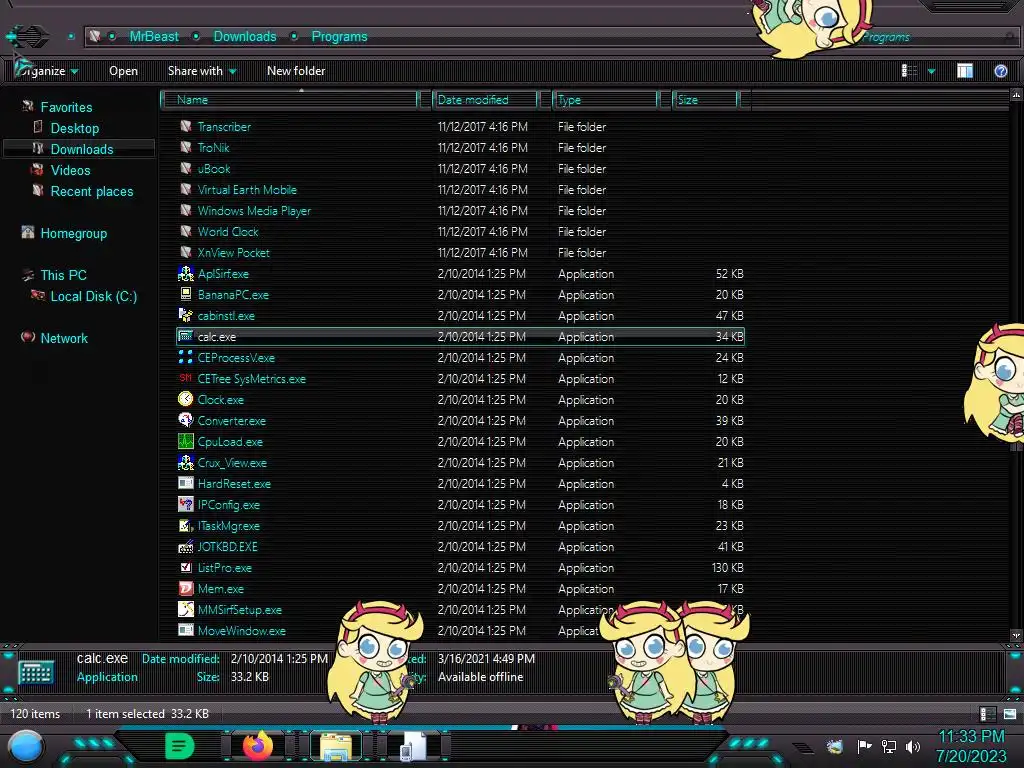Open the Organize dropdown menu
This screenshot has height=768, width=1024.
tap(46, 71)
